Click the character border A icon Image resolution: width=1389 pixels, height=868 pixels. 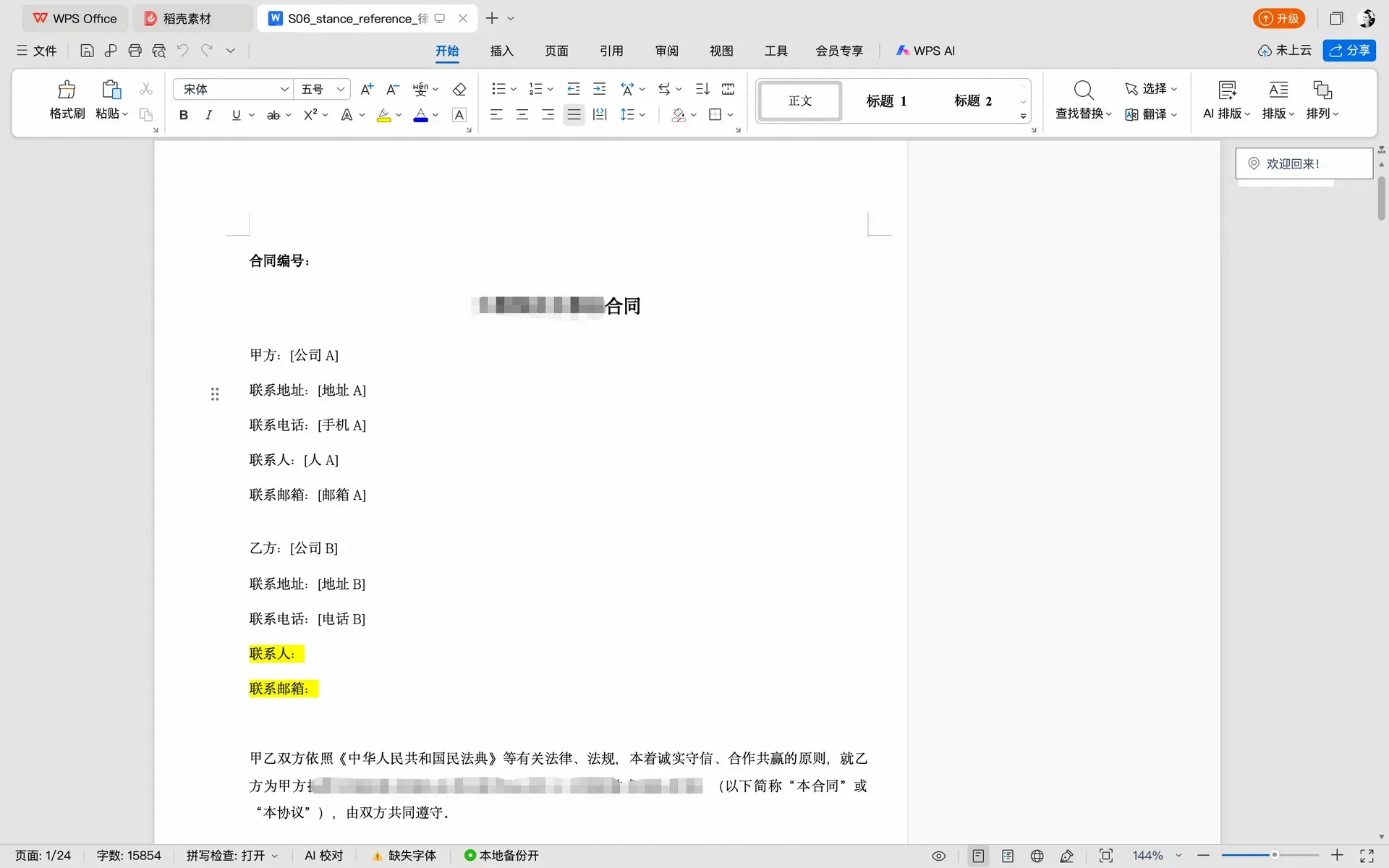[x=459, y=115]
